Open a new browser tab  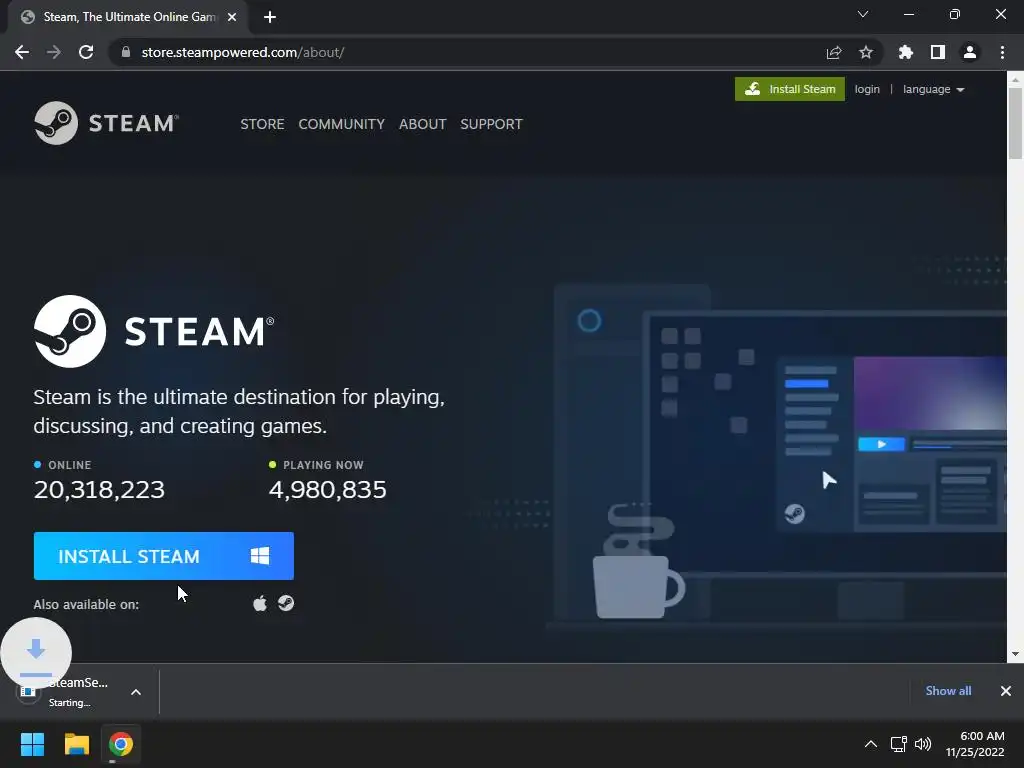[270, 17]
